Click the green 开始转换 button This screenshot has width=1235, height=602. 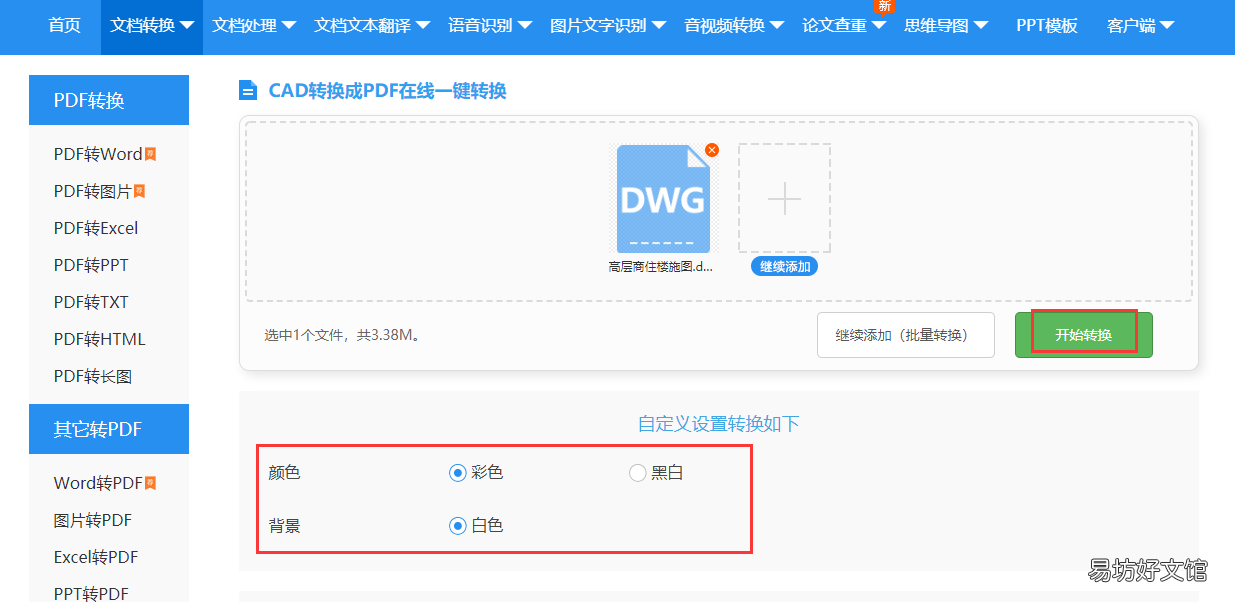click(x=1084, y=335)
